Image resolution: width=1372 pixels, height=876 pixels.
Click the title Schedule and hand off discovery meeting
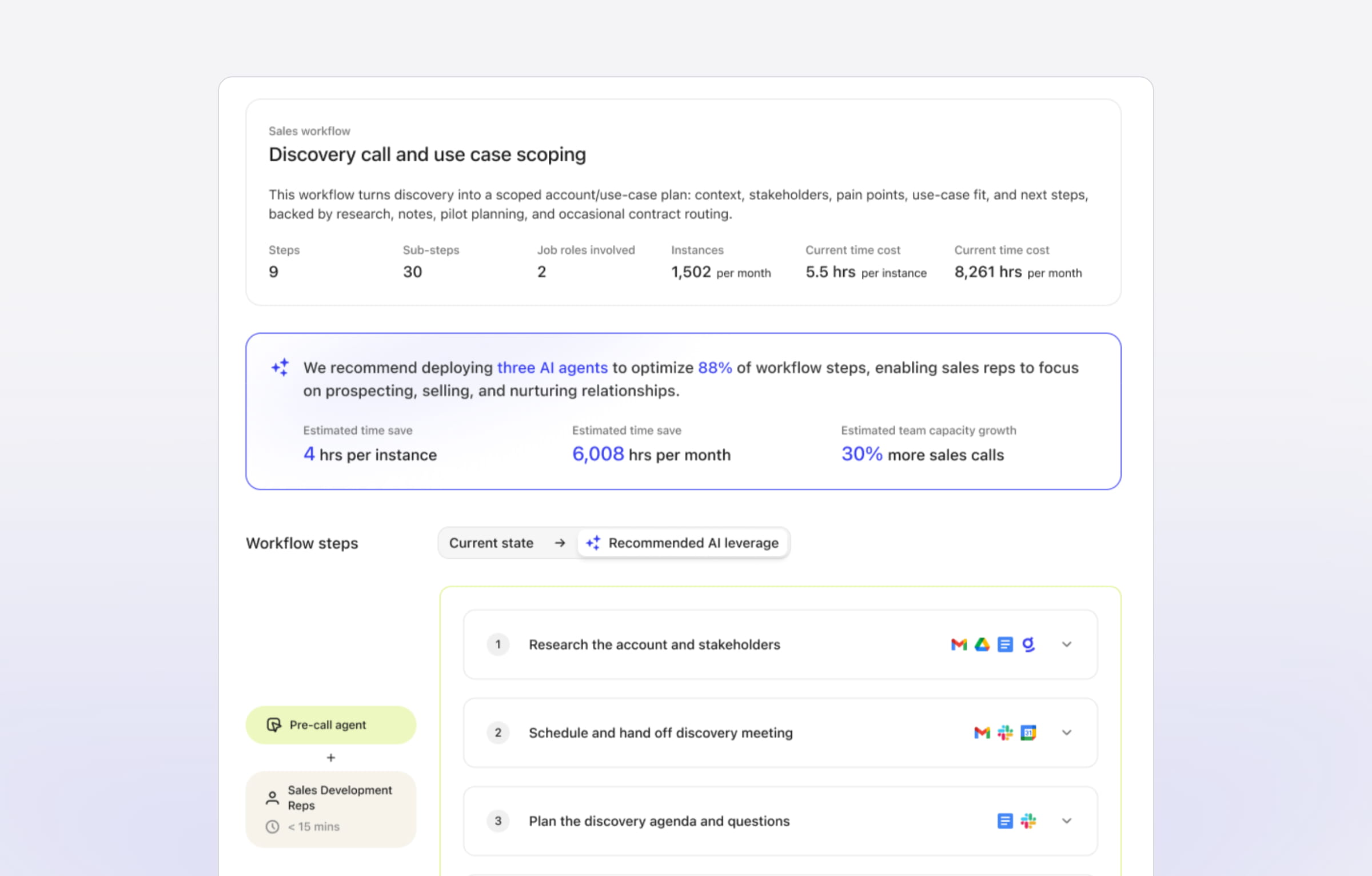pyautogui.click(x=661, y=732)
